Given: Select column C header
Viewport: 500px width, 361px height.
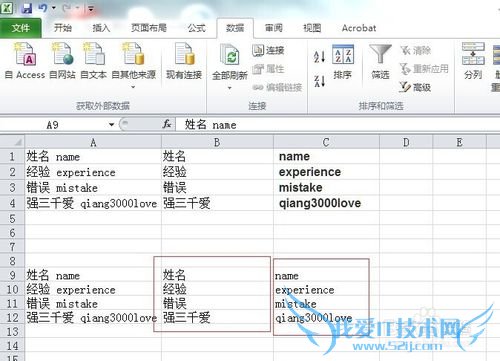Looking at the screenshot, I should (x=326, y=143).
